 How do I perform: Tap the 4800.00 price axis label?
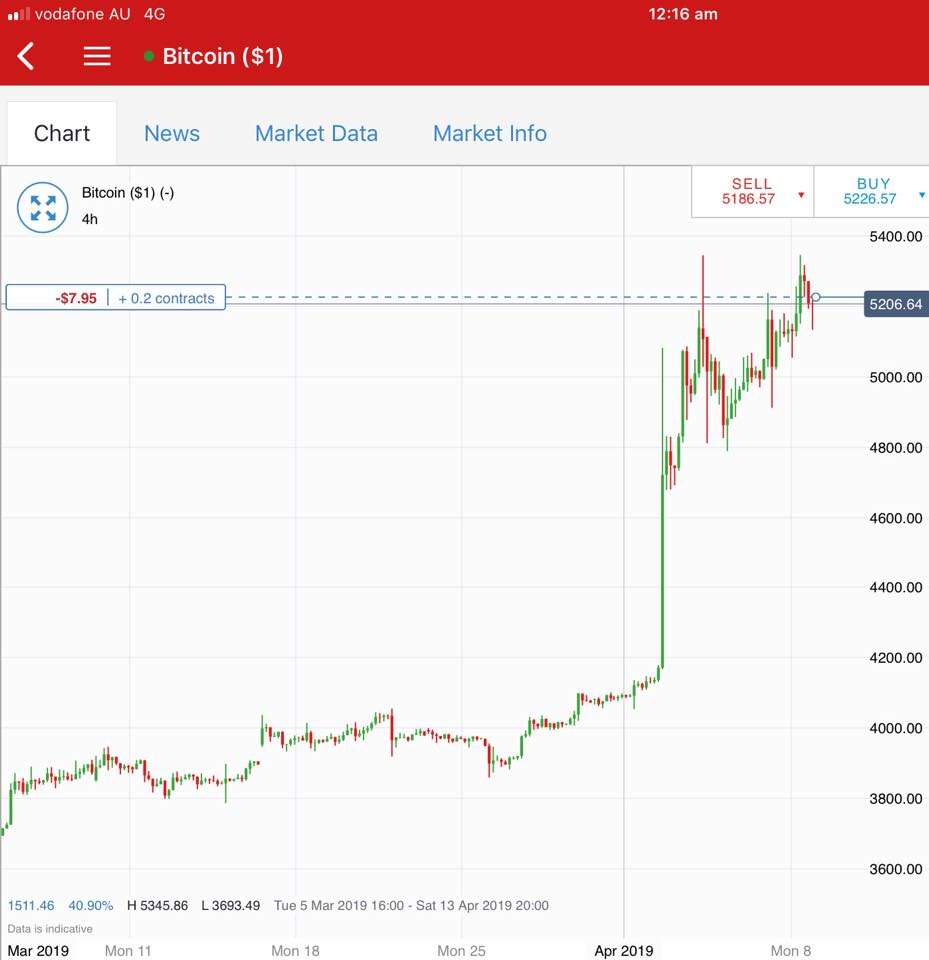coord(895,448)
